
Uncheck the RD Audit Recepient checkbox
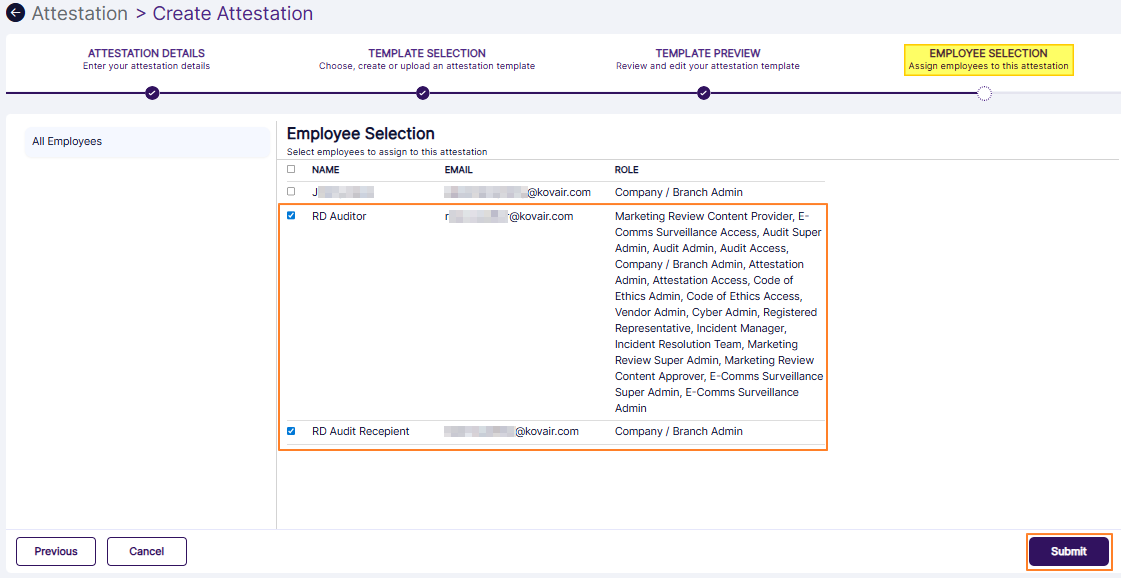[x=291, y=431]
